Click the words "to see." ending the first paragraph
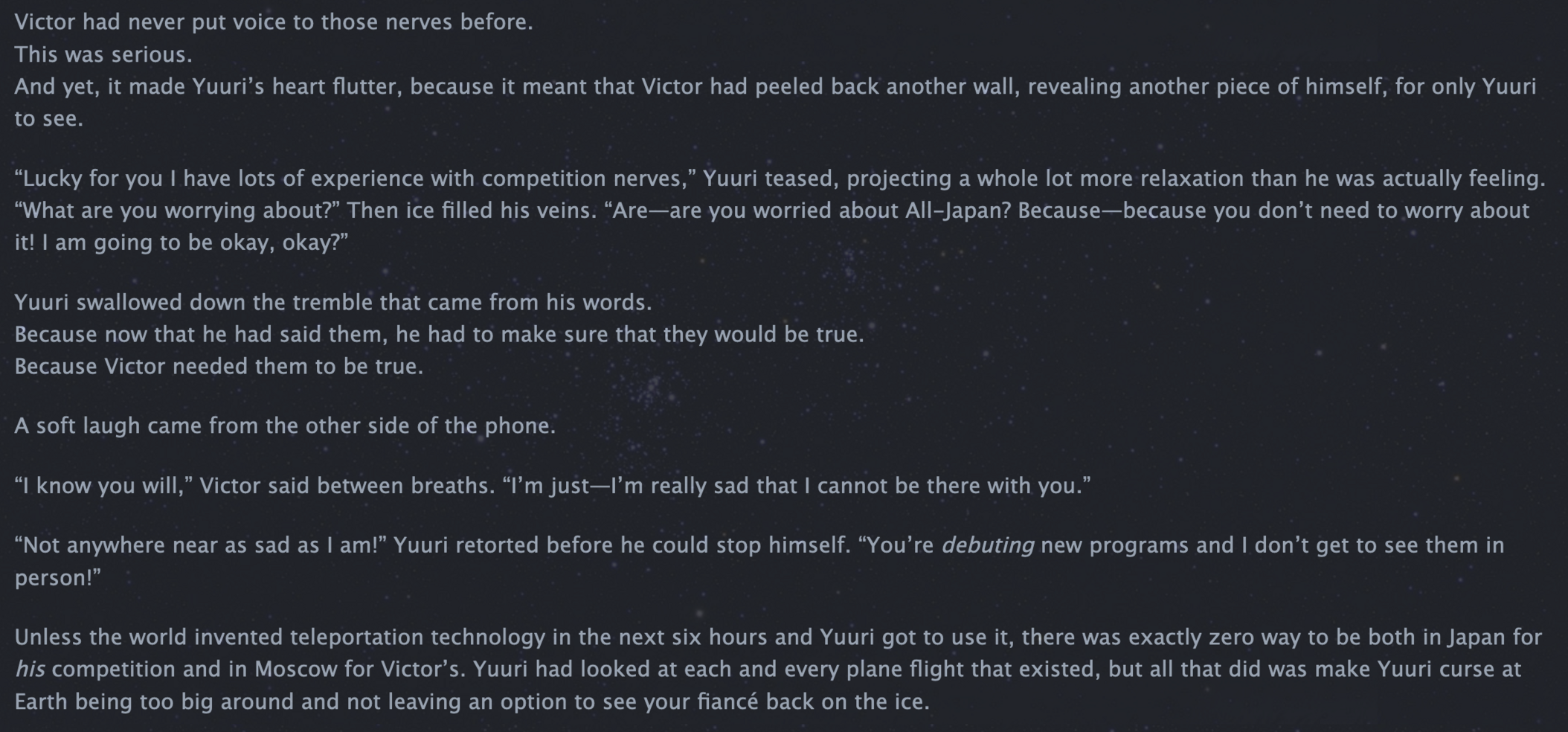Viewport: 1568px width, 732px height. 48,119
